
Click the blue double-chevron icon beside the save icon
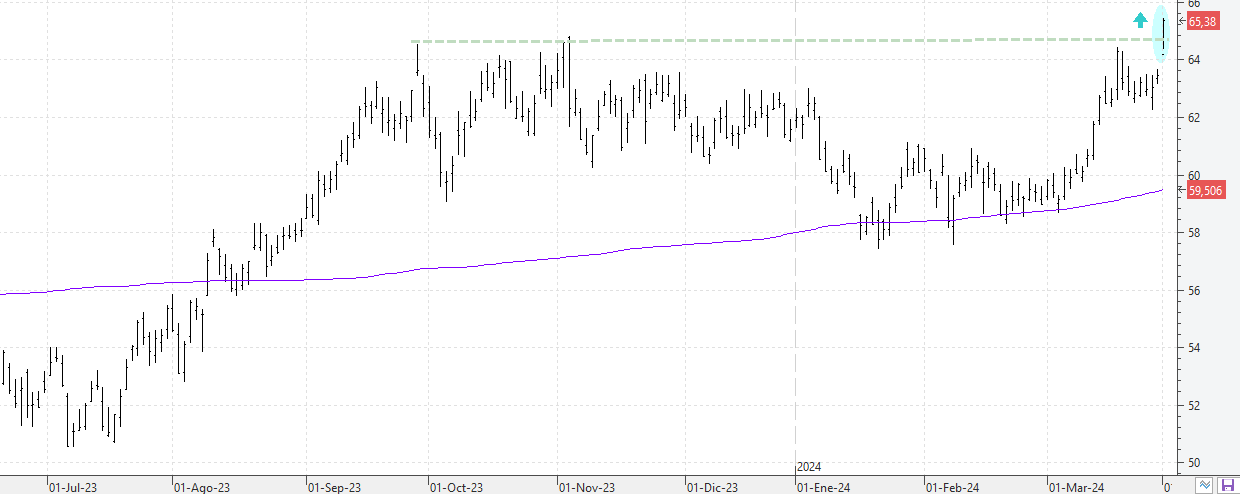(x=1207, y=485)
